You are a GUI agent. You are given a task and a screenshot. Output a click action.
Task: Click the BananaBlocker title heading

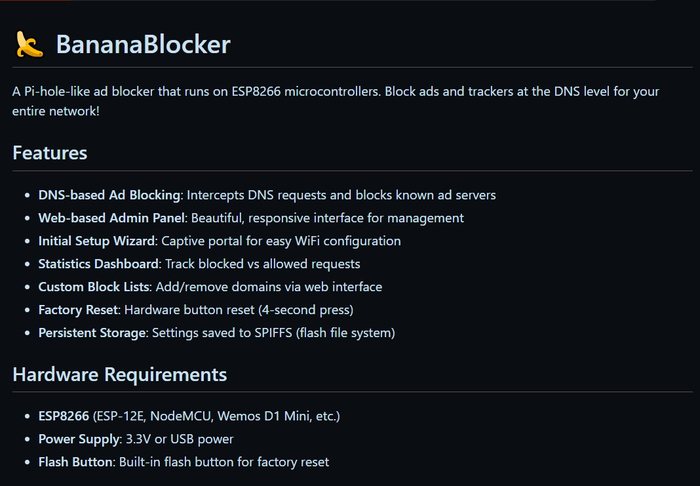click(143, 44)
